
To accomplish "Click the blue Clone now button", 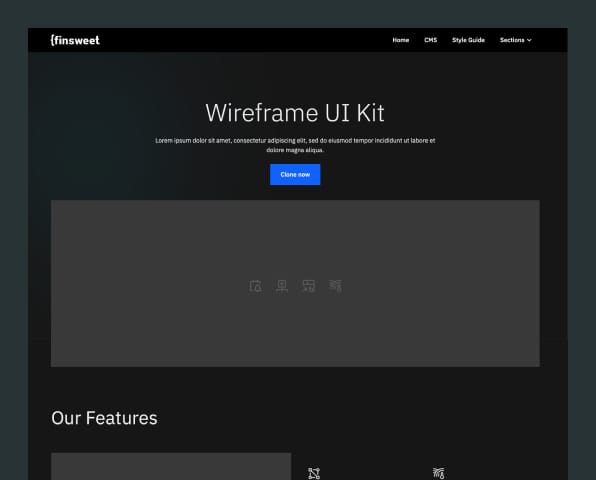I will click(295, 174).
